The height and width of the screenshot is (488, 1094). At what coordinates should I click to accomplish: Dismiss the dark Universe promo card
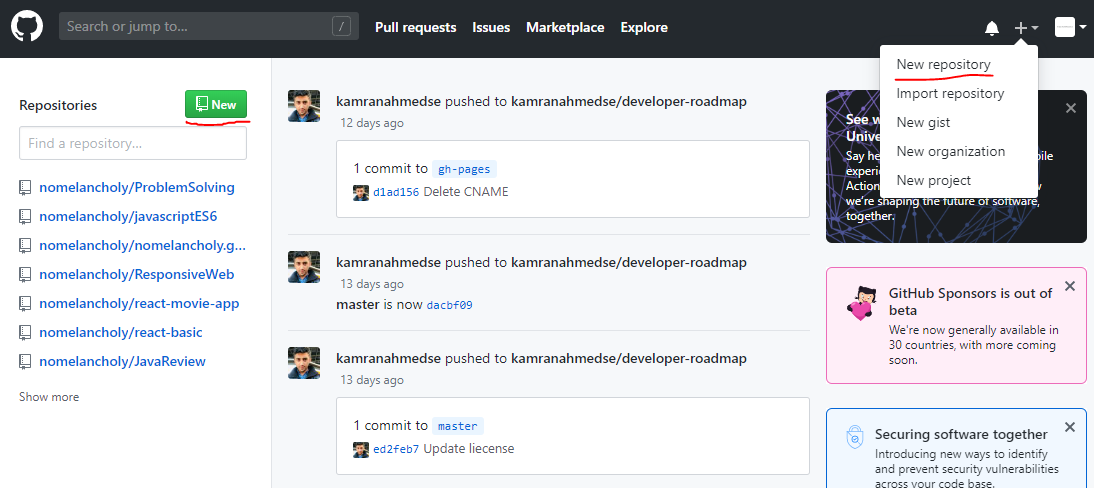1070,108
